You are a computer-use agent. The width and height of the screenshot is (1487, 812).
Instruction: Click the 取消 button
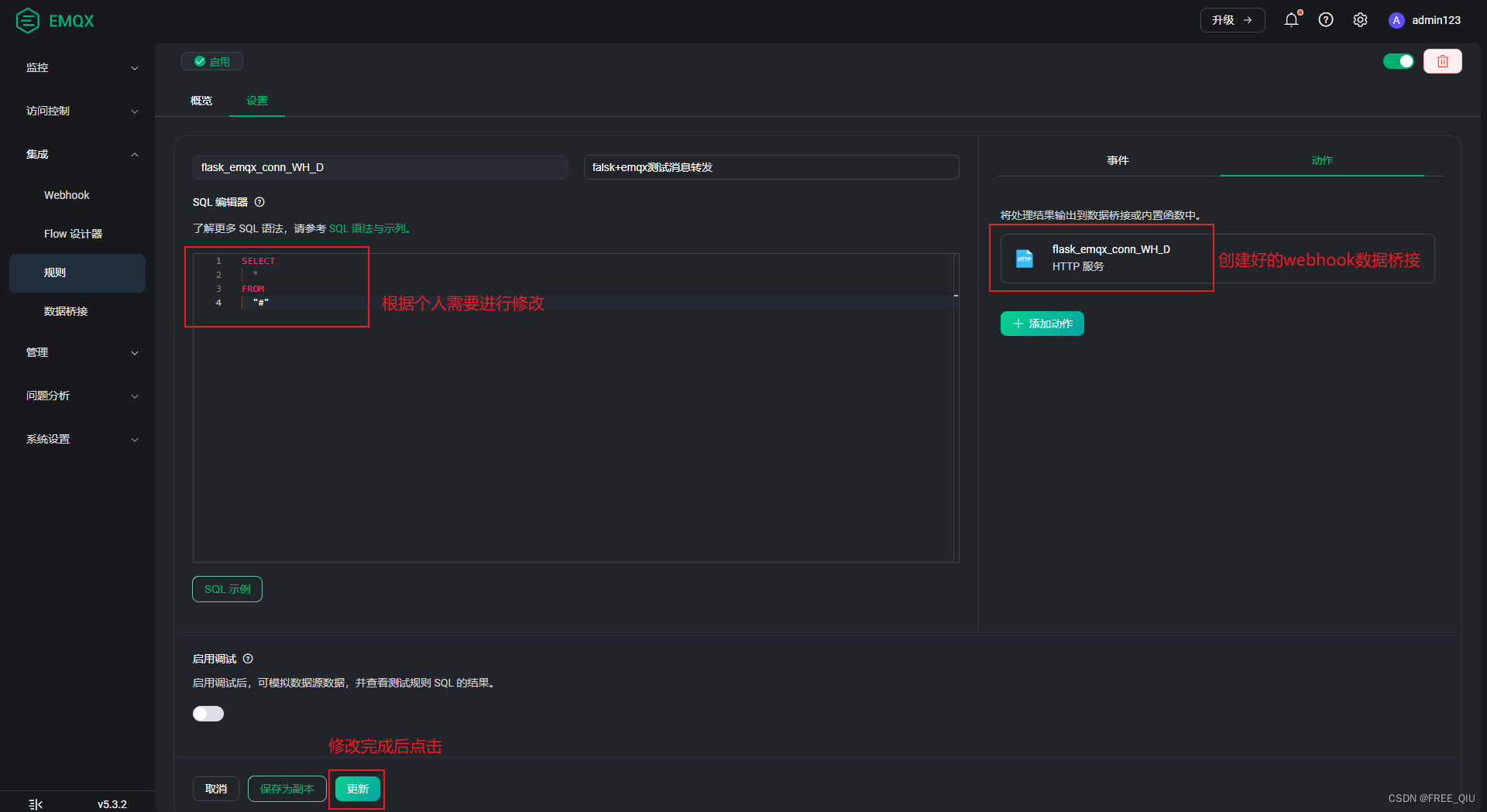[x=216, y=789]
